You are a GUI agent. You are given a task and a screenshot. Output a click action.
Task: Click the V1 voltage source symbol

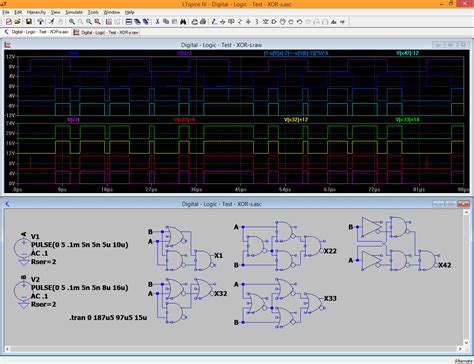[x=23, y=248]
